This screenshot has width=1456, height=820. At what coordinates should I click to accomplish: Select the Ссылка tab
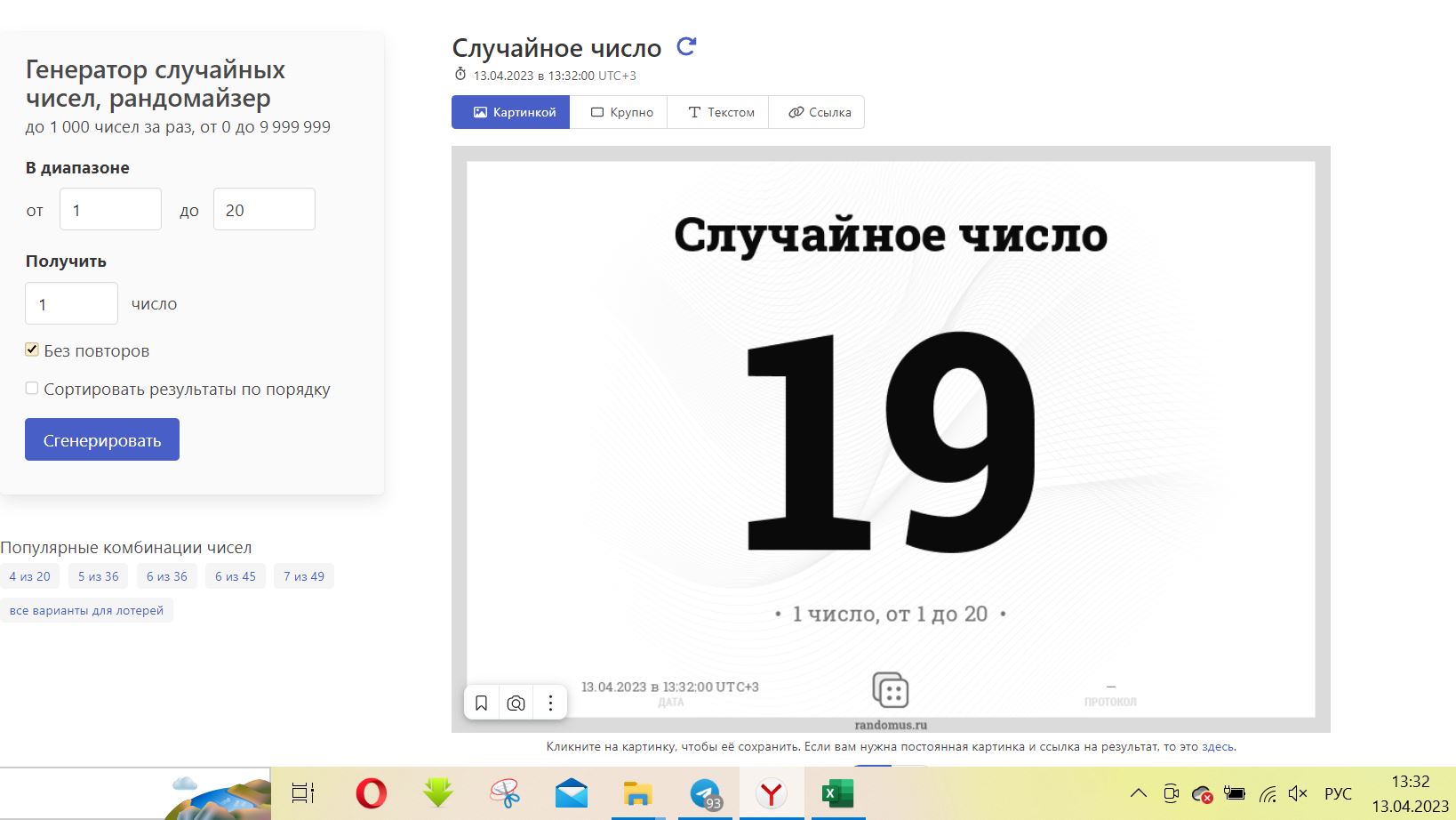[x=819, y=113]
